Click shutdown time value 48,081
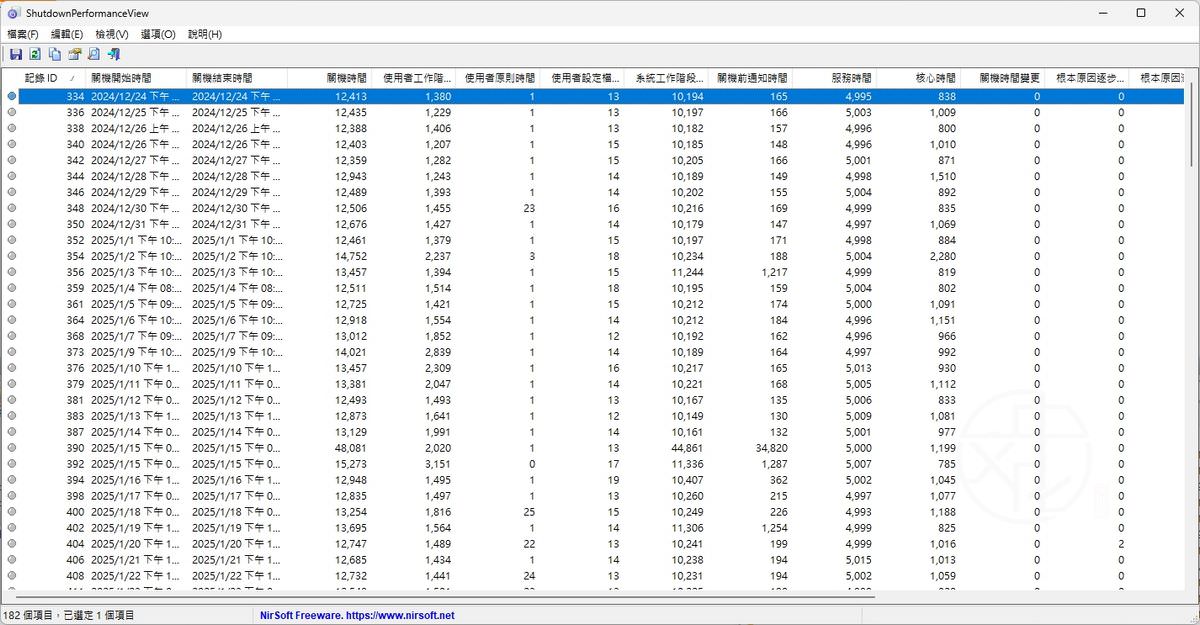 tap(350, 448)
